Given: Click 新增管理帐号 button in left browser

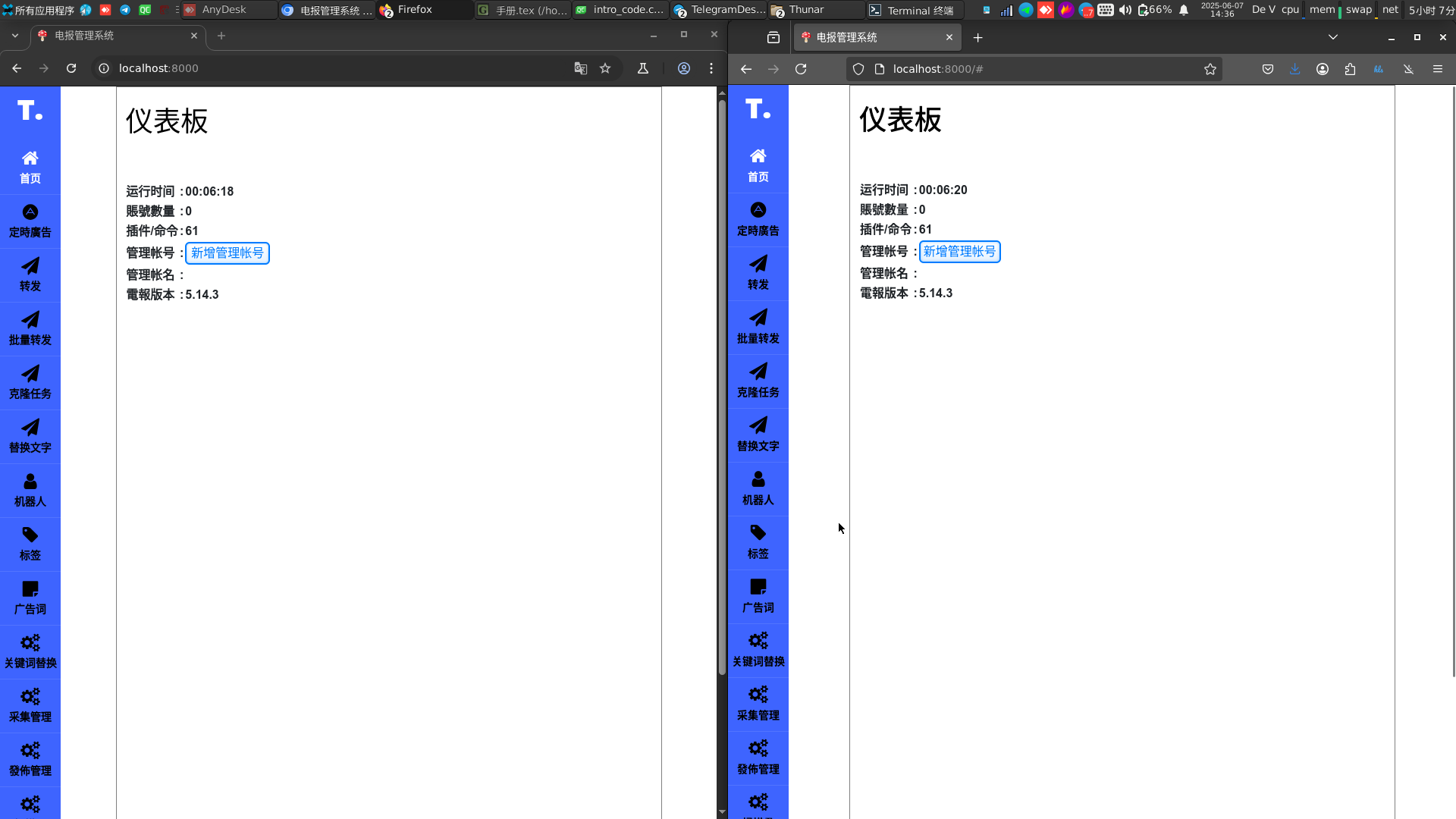Looking at the screenshot, I should [227, 253].
